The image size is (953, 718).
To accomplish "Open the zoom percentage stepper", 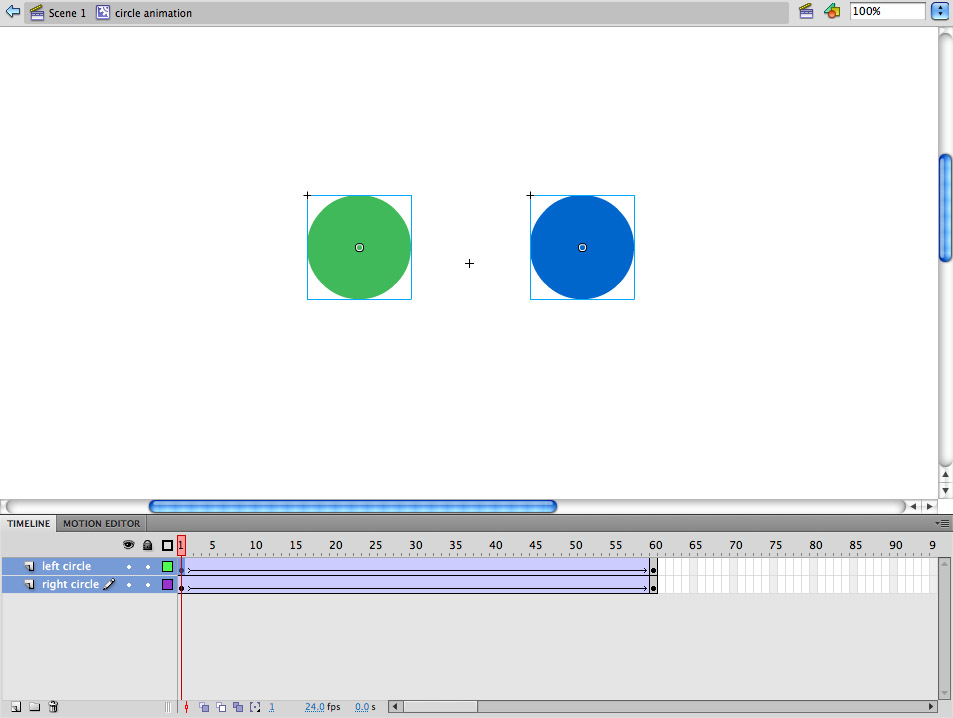I will (x=939, y=11).
